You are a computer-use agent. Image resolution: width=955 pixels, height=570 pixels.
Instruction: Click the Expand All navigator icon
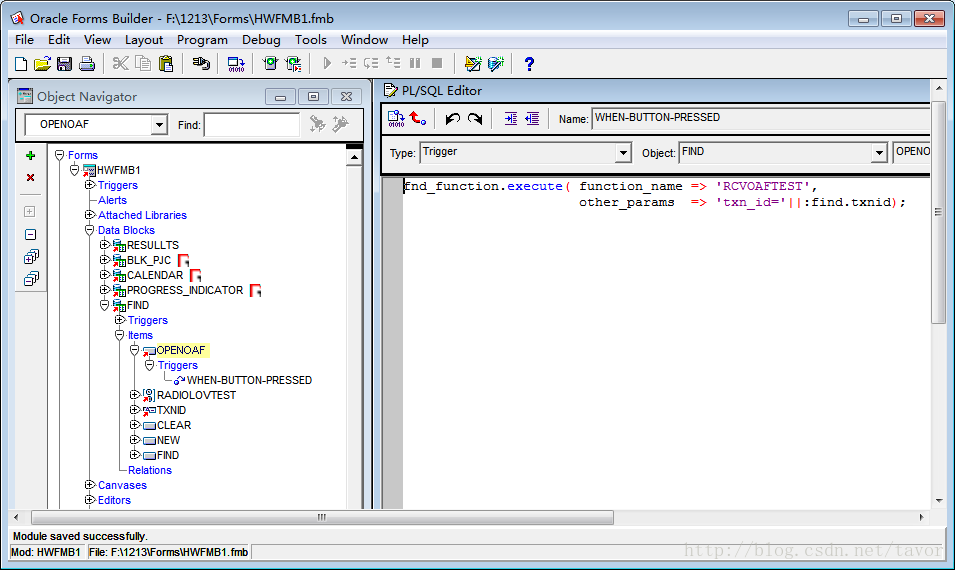[31, 257]
